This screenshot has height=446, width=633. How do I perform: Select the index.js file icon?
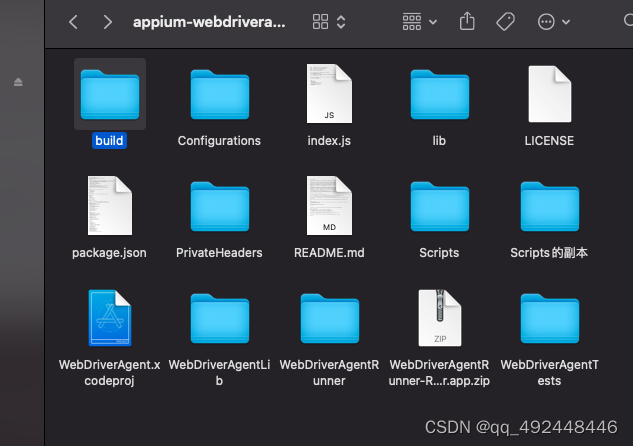pyautogui.click(x=329, y=94)
